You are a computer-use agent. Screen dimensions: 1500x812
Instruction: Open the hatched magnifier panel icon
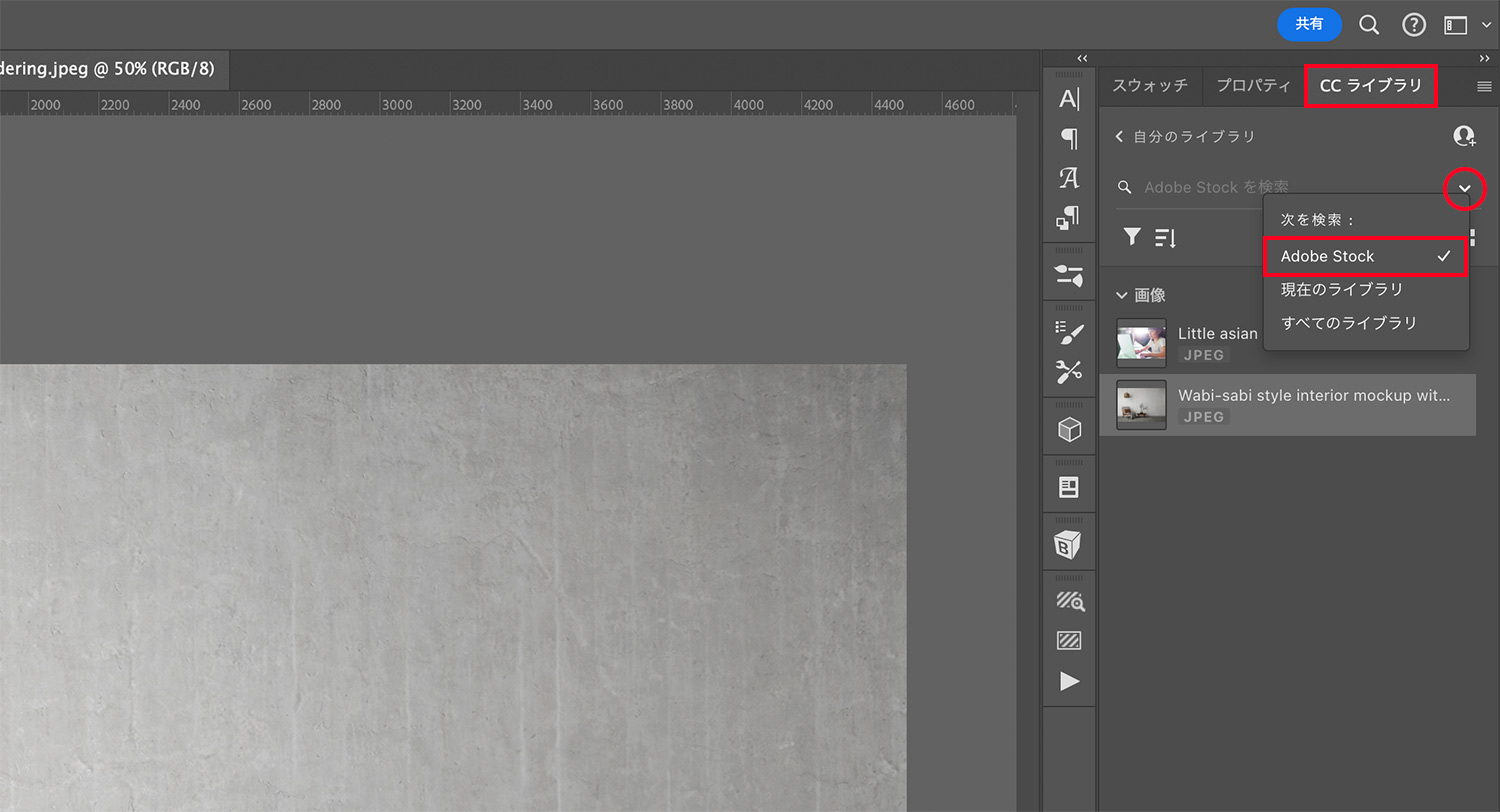point(1069,601)
